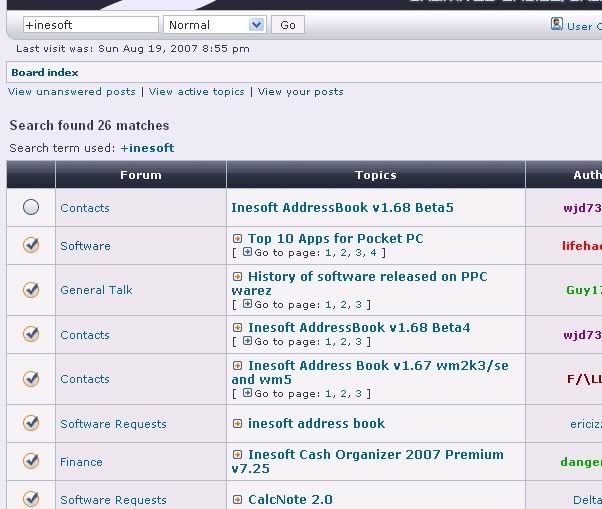This screenshot has height=509, width=602.
Task: Click the User Control Panel icon
Action: pos(557,25)
